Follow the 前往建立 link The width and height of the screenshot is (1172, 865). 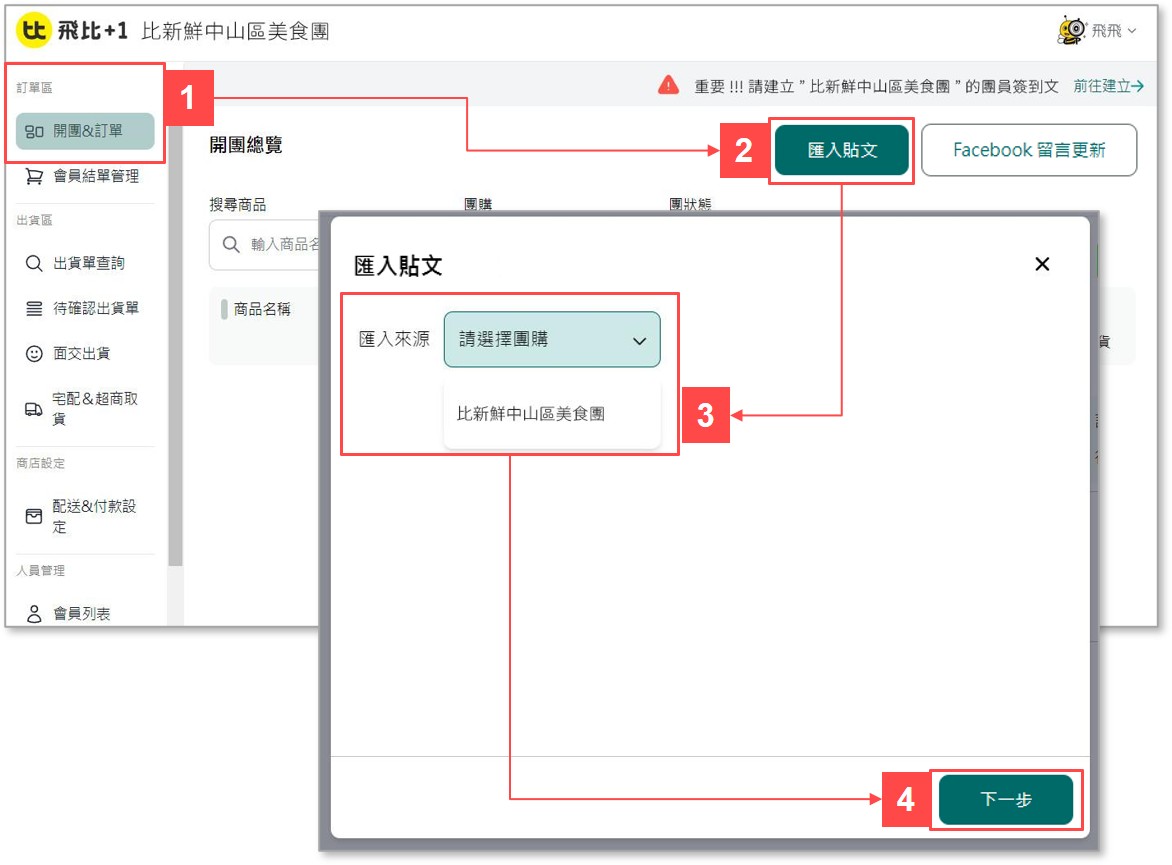[x=1108, y=86]
